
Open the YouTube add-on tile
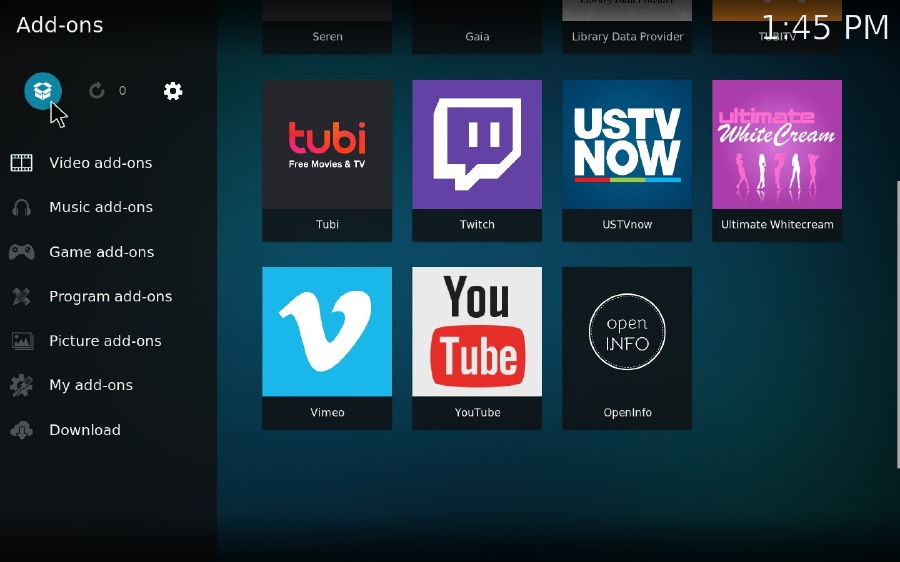[x=477, y=348]
